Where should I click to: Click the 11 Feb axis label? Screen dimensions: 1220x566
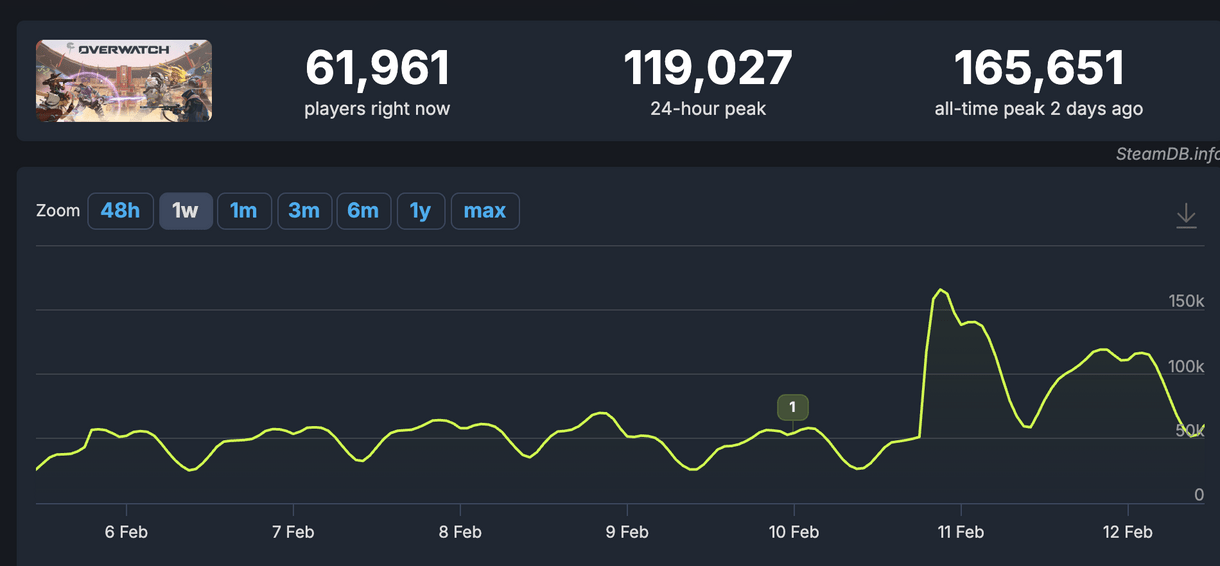(961, 532)
